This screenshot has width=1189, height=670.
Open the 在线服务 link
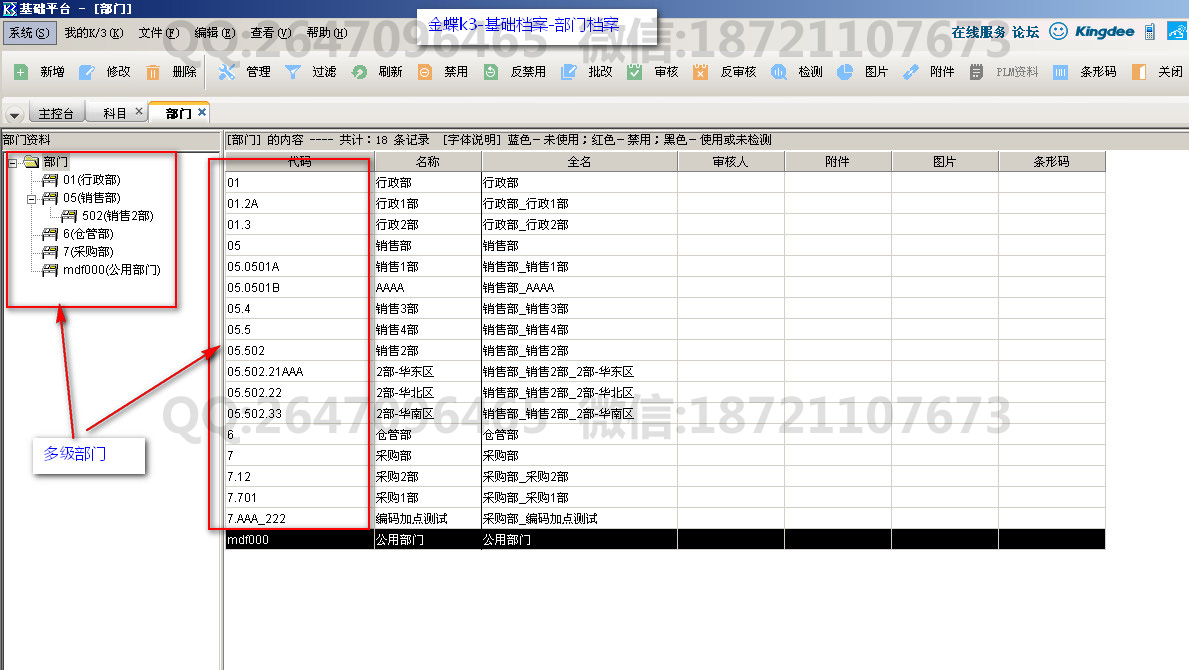[x=978, y=32]
